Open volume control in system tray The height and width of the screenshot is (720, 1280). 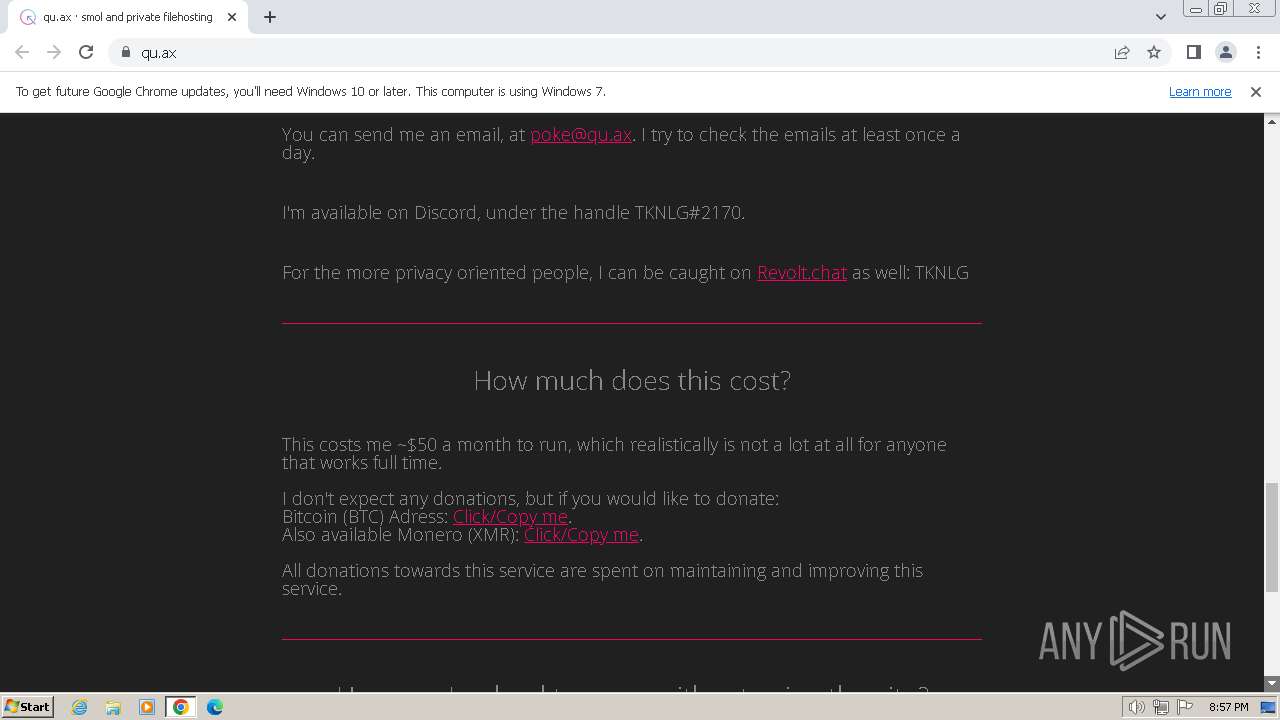click(1137, 707)
